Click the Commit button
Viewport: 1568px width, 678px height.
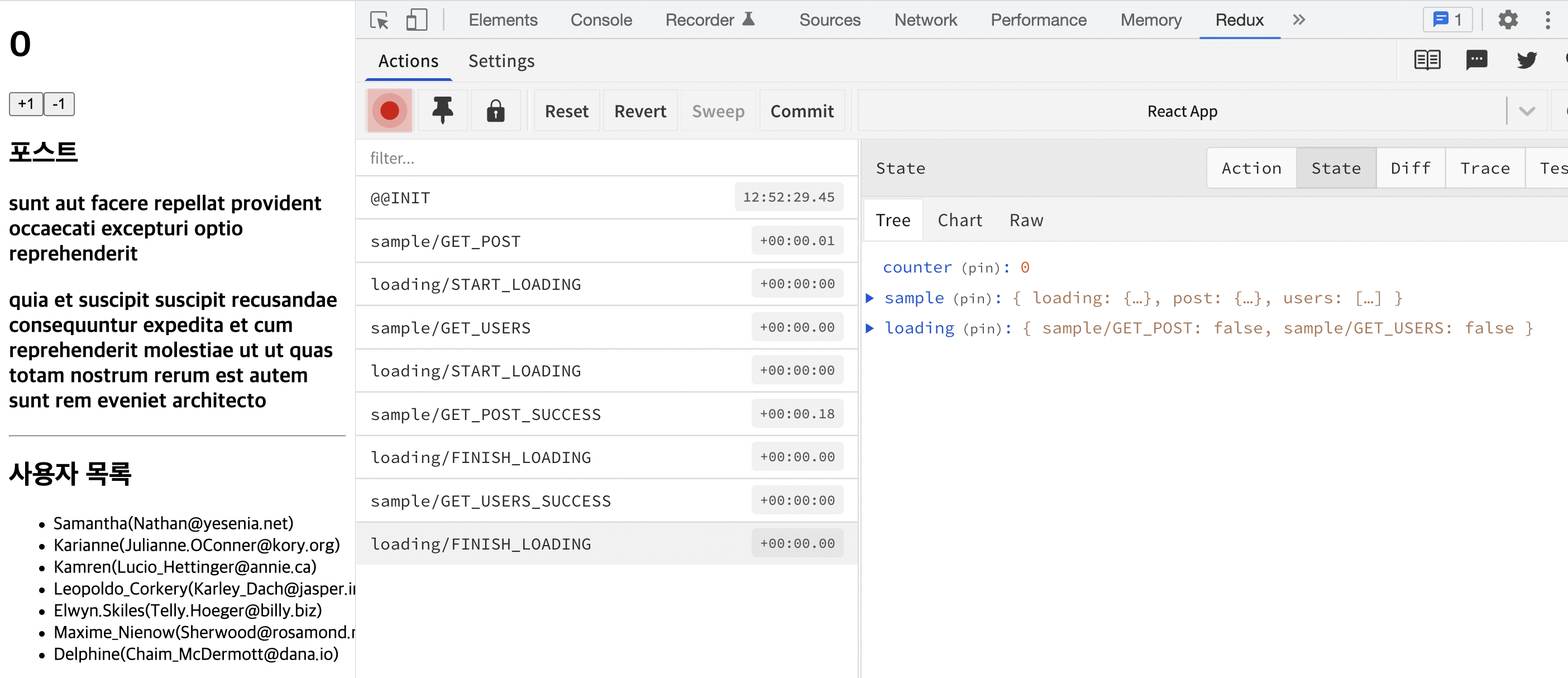pyautogui.click(x=802, y=111)
